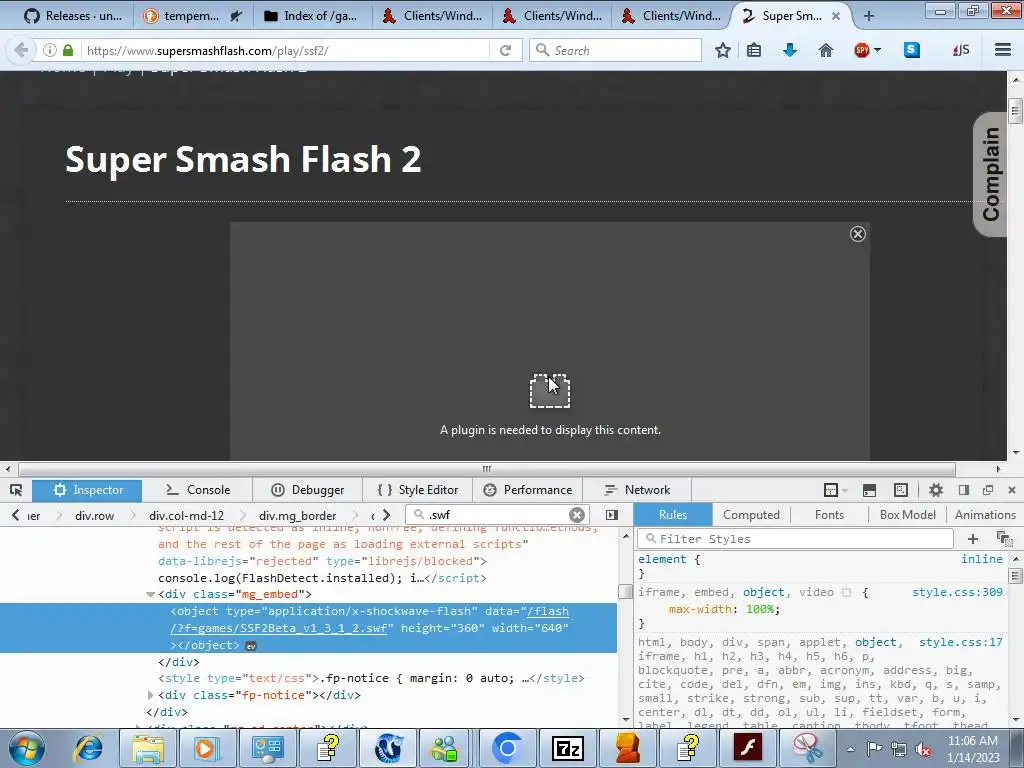Click the inline source label
This screenshot has height=768, width=1024.
(982, 558)
